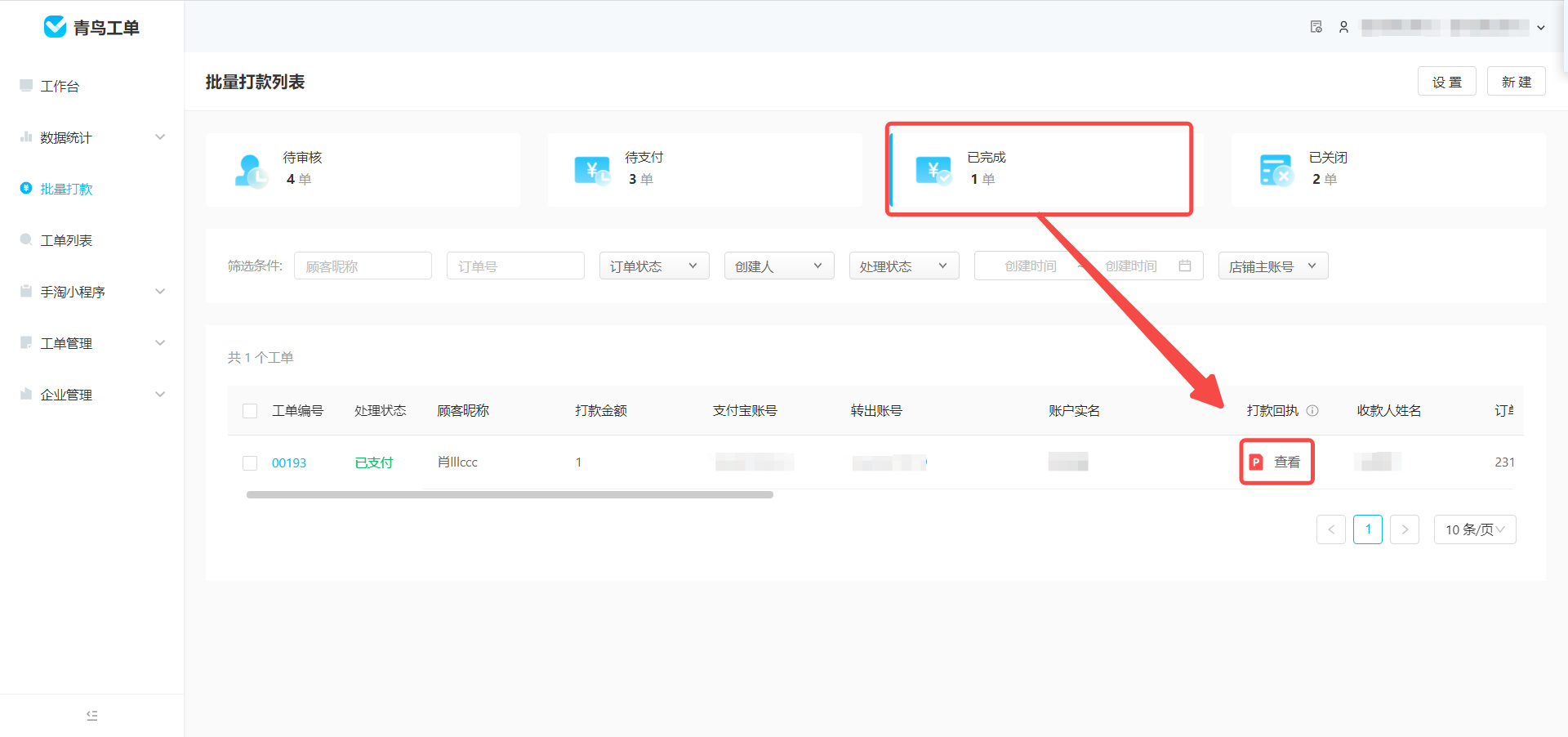Click the user profile icon in header
Image resolution: width=1568 pixels, height=737 pixels.
[x=1343, y=27]
